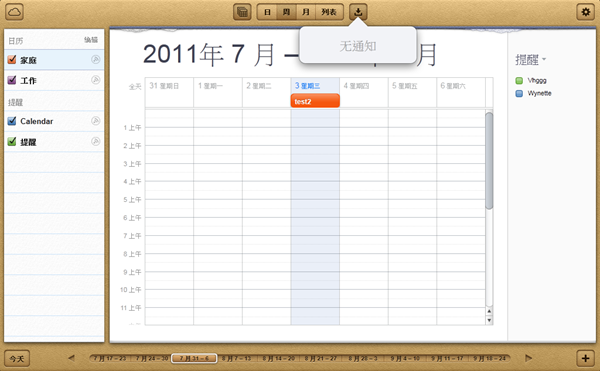Viewport: 600px width, 371px height.
Task: Click the 无通知 notification popup text
Action: pos(358,46)
